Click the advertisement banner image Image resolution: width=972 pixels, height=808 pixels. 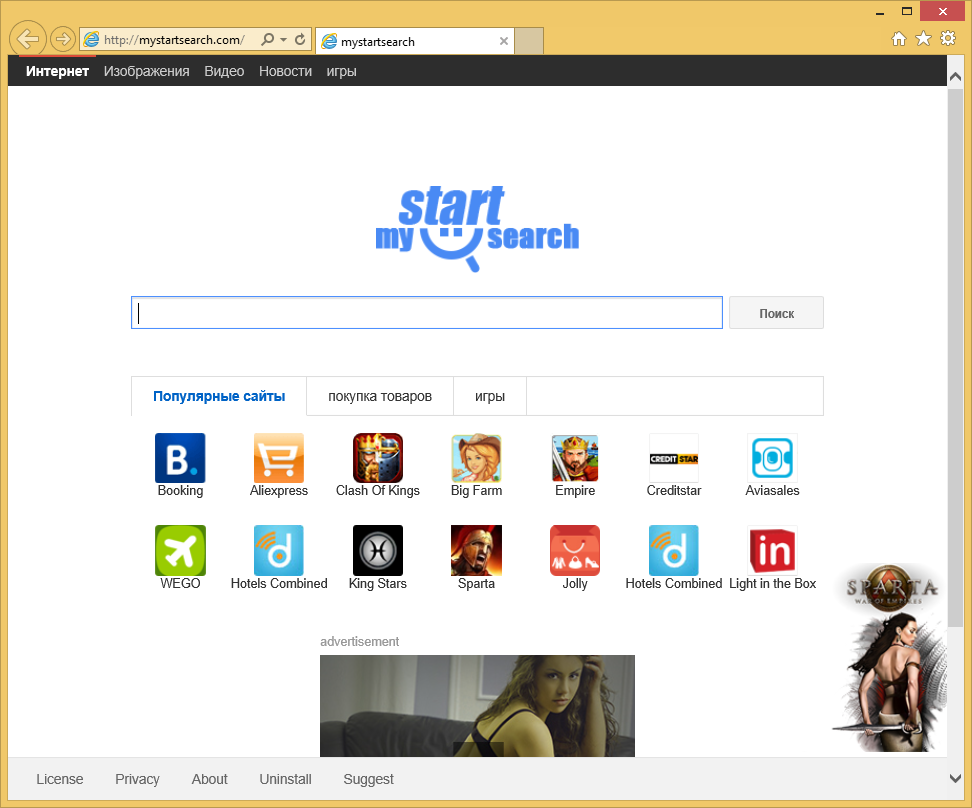(477, 706)
